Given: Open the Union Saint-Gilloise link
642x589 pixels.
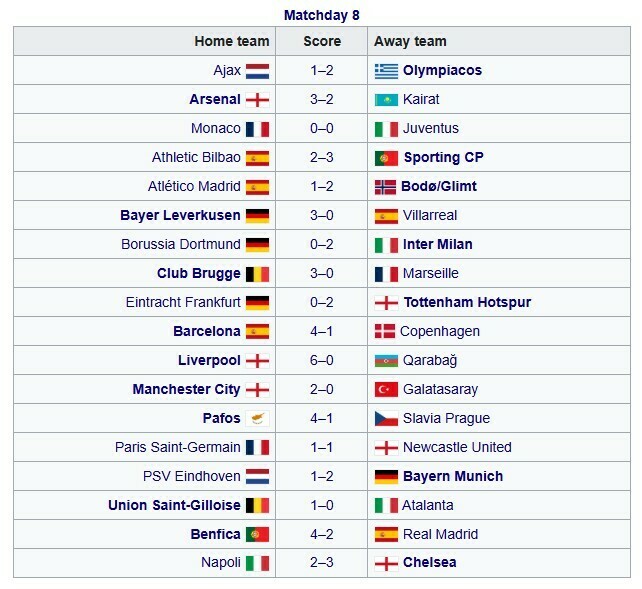Looking at the screenshot, I should coord(174,506).
